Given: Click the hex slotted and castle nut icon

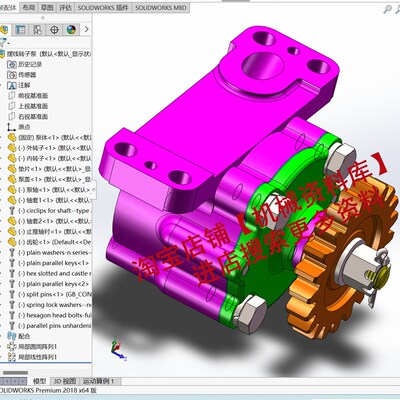Looking at the screenshot, I should (12, 273).
